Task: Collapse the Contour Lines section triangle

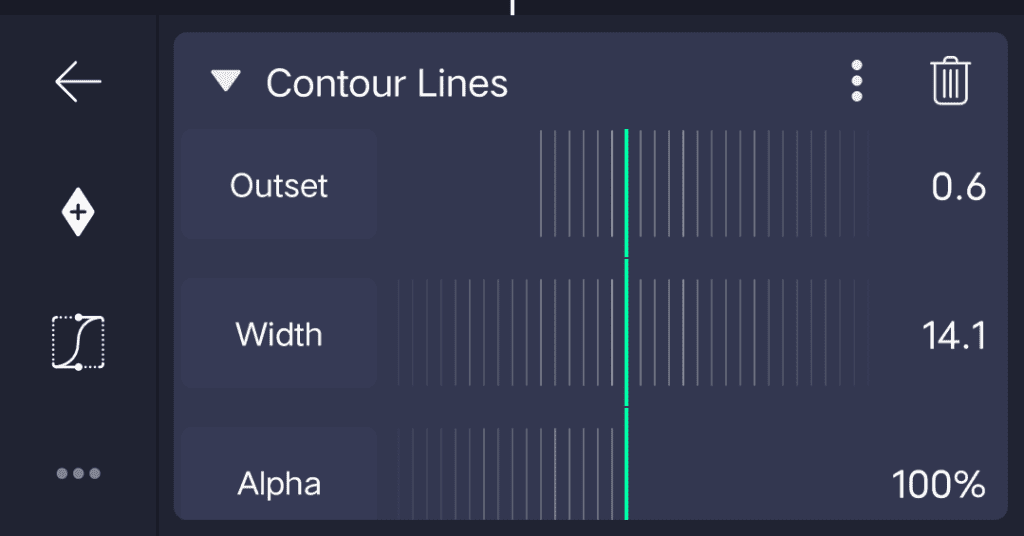Action: pos(227,81)
